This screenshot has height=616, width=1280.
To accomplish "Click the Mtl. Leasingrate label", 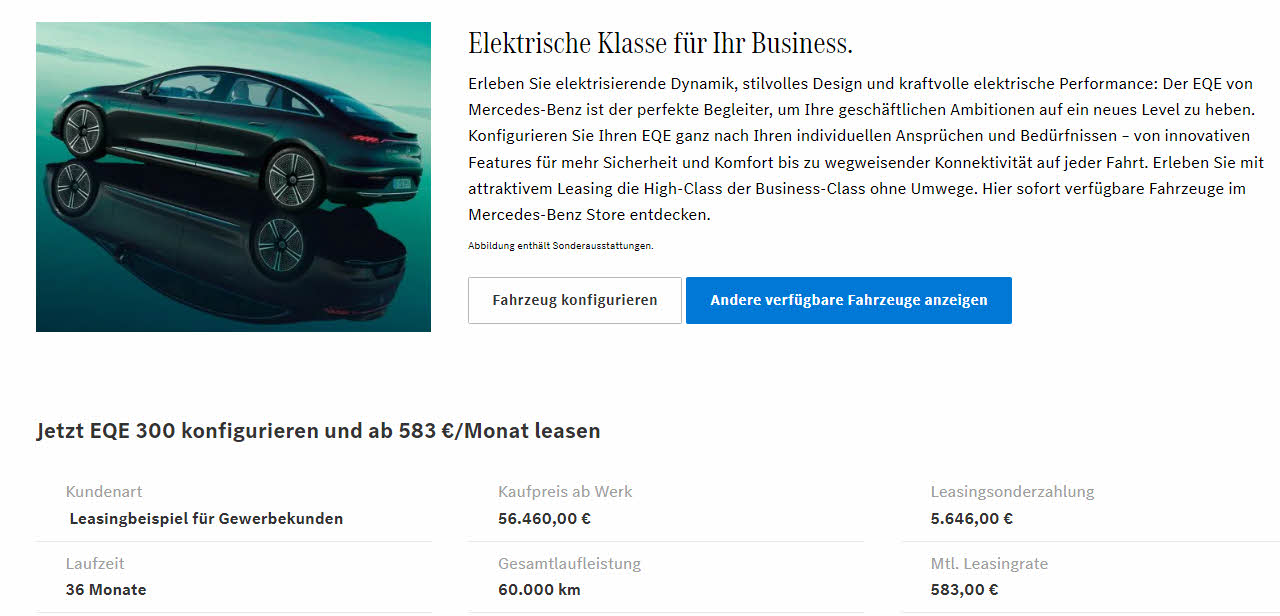I will (989, 564).
